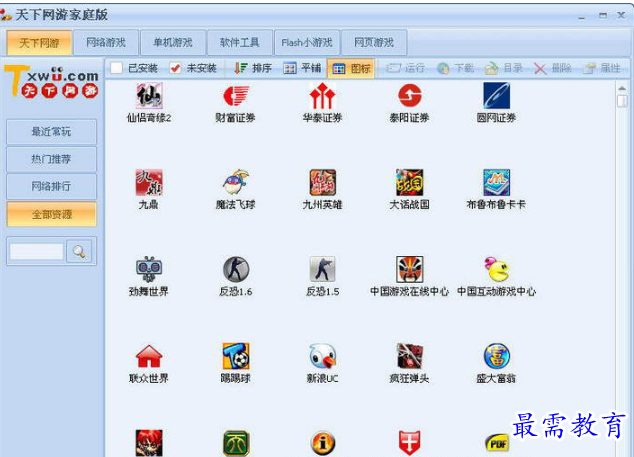
Task: Open the red-haired character game icon
Action: click(x=149, y=443)
